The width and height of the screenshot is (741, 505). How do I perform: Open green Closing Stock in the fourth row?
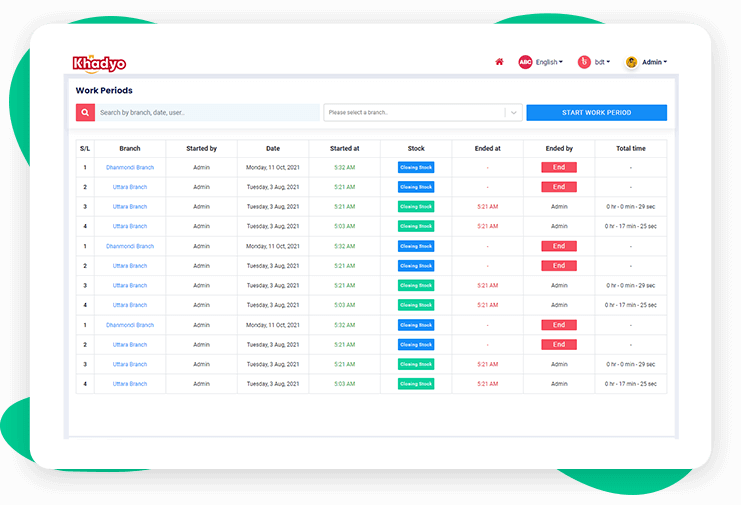coord(416,226)
